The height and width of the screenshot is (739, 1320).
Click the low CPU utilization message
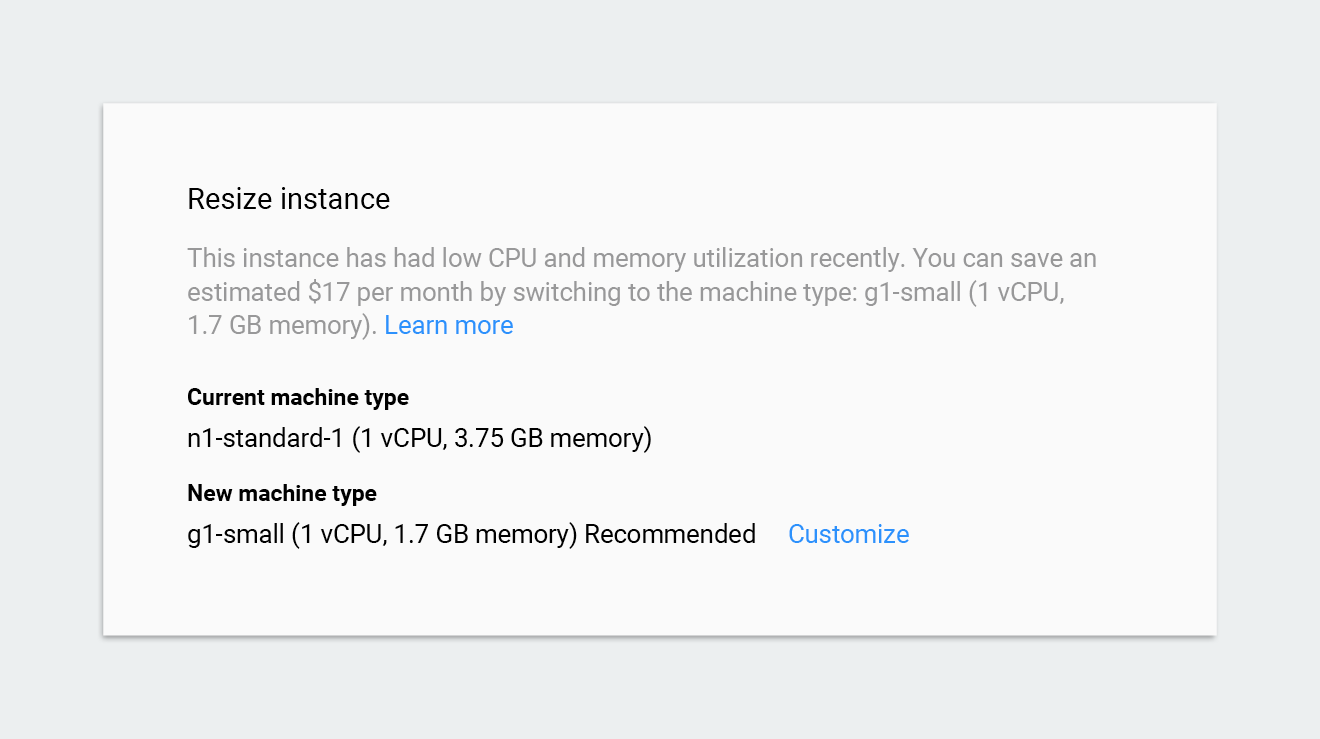500,257
